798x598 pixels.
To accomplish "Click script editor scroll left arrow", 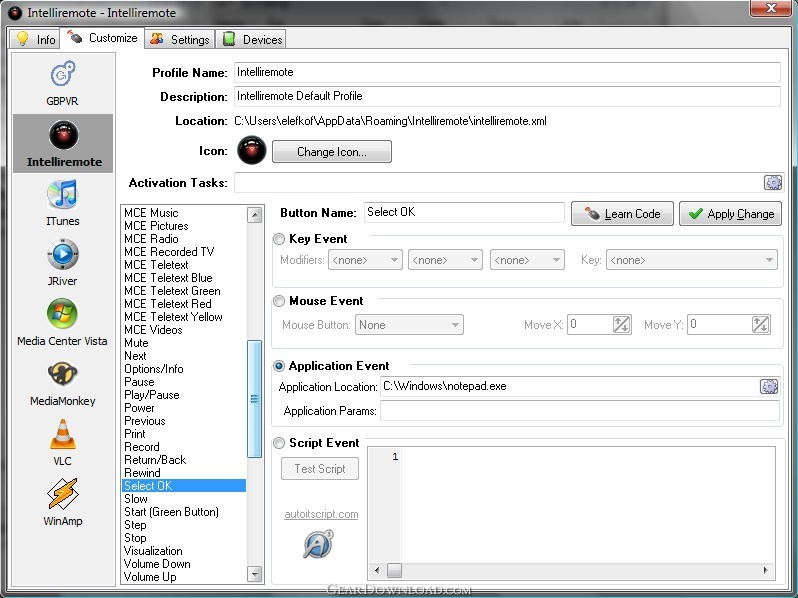I will click(377, 570).
